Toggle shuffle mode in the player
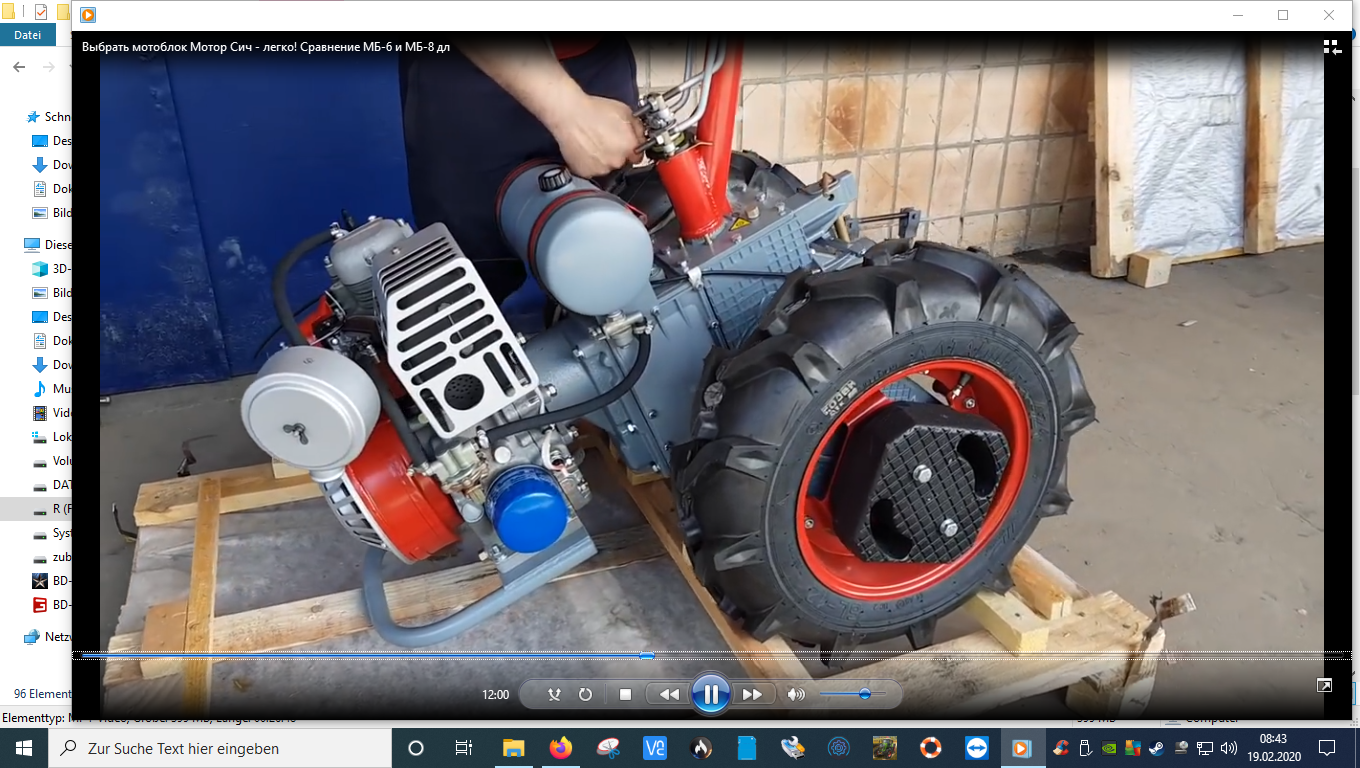 (x=554, y=694)
